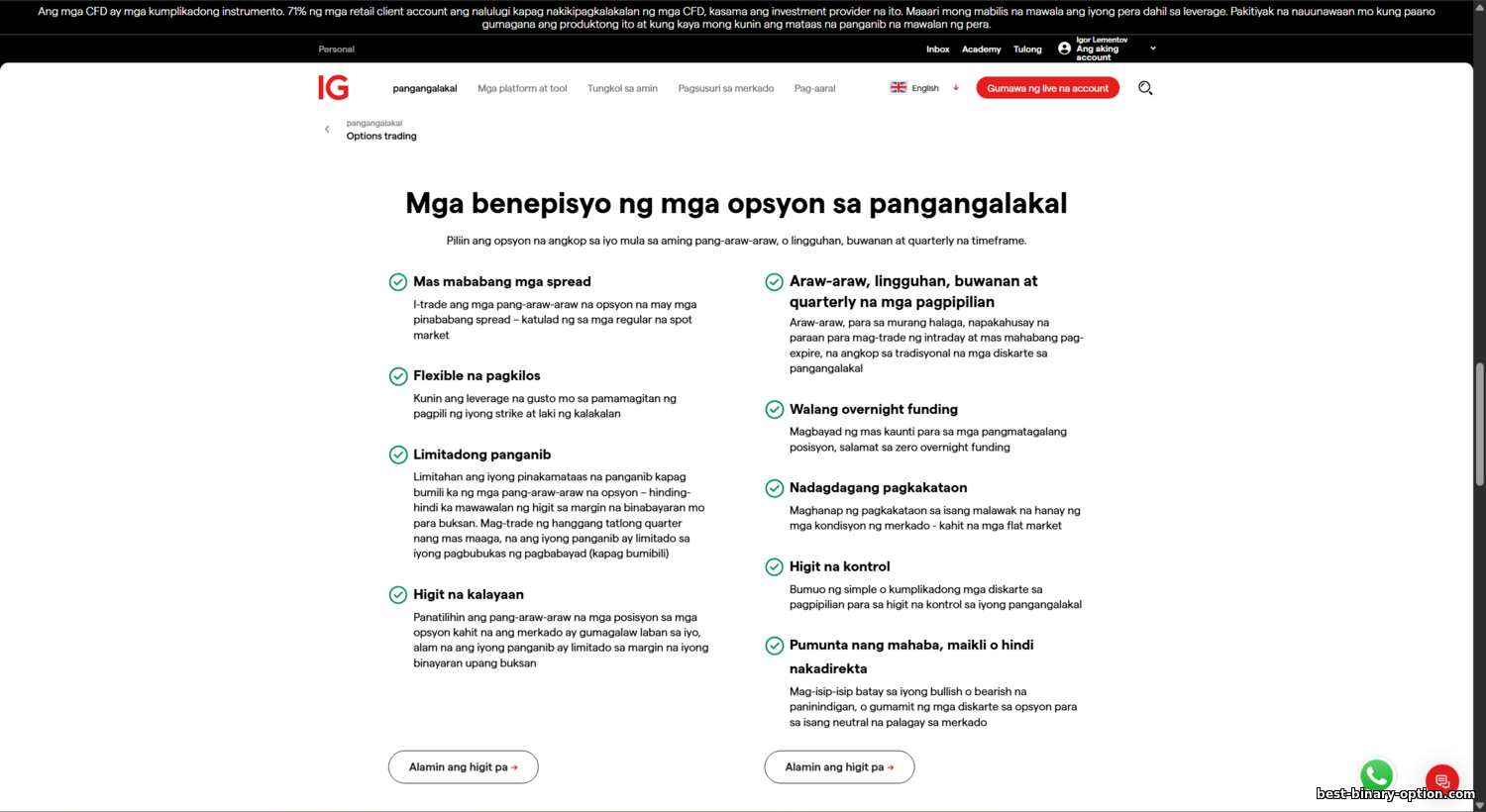Screen dimensions: 1486x812
Task: Click the IG logo
Action: pyautogui.click(x=333, y=88)
